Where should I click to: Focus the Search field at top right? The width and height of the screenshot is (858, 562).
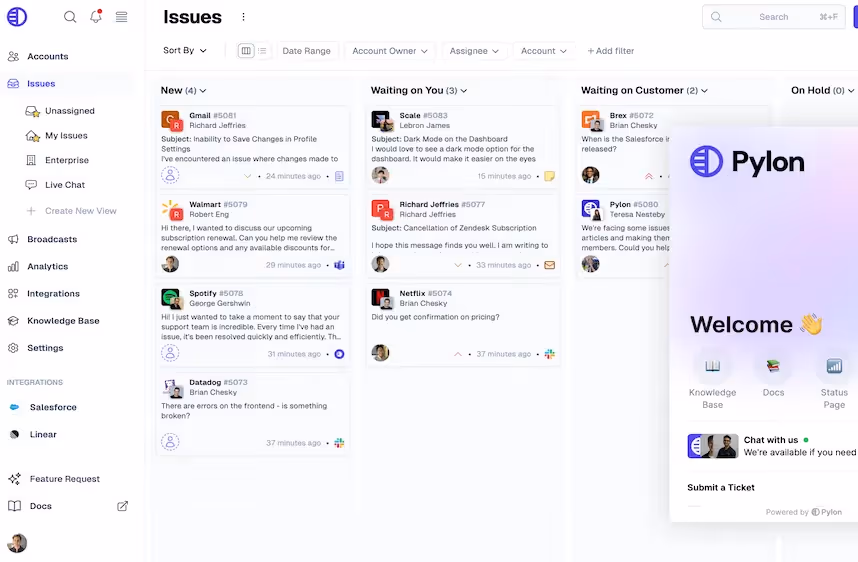[x=773, y=17]
